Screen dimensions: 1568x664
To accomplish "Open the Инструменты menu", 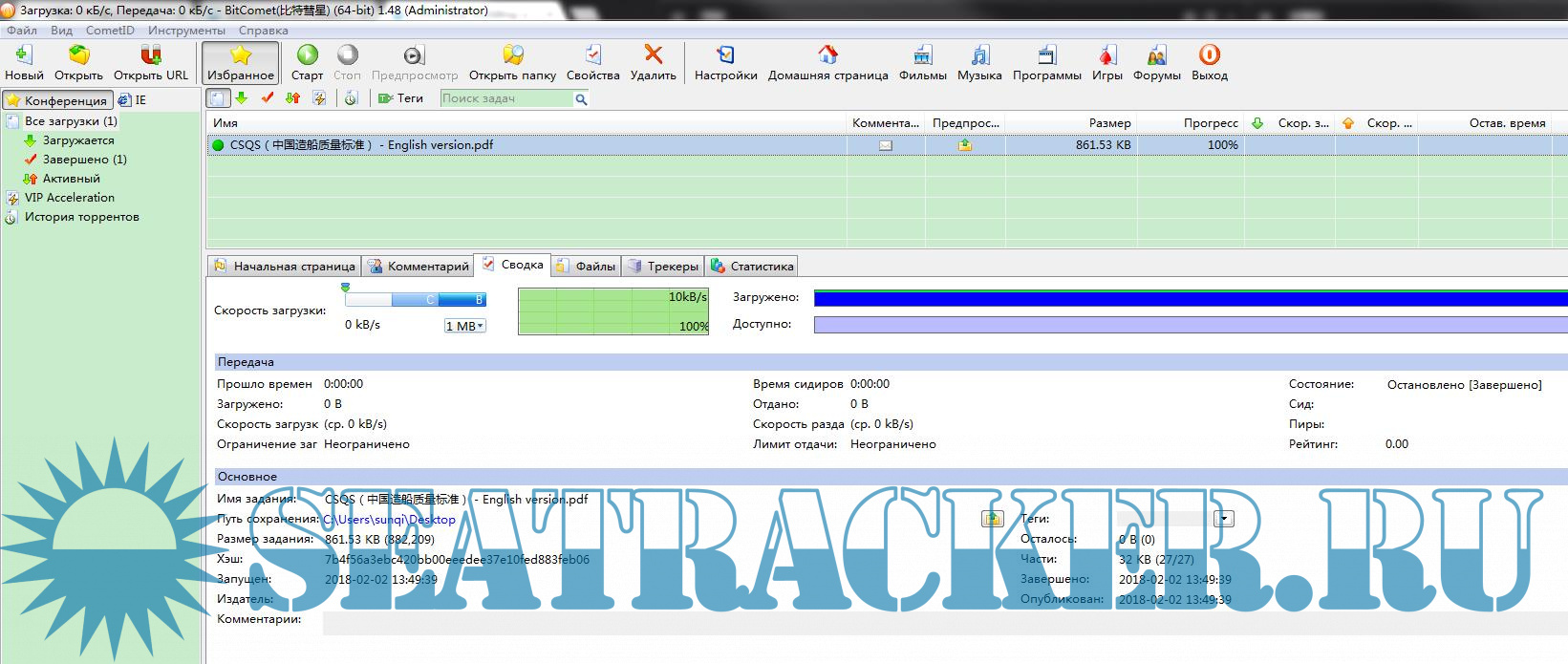I will (x=186, y=31).
